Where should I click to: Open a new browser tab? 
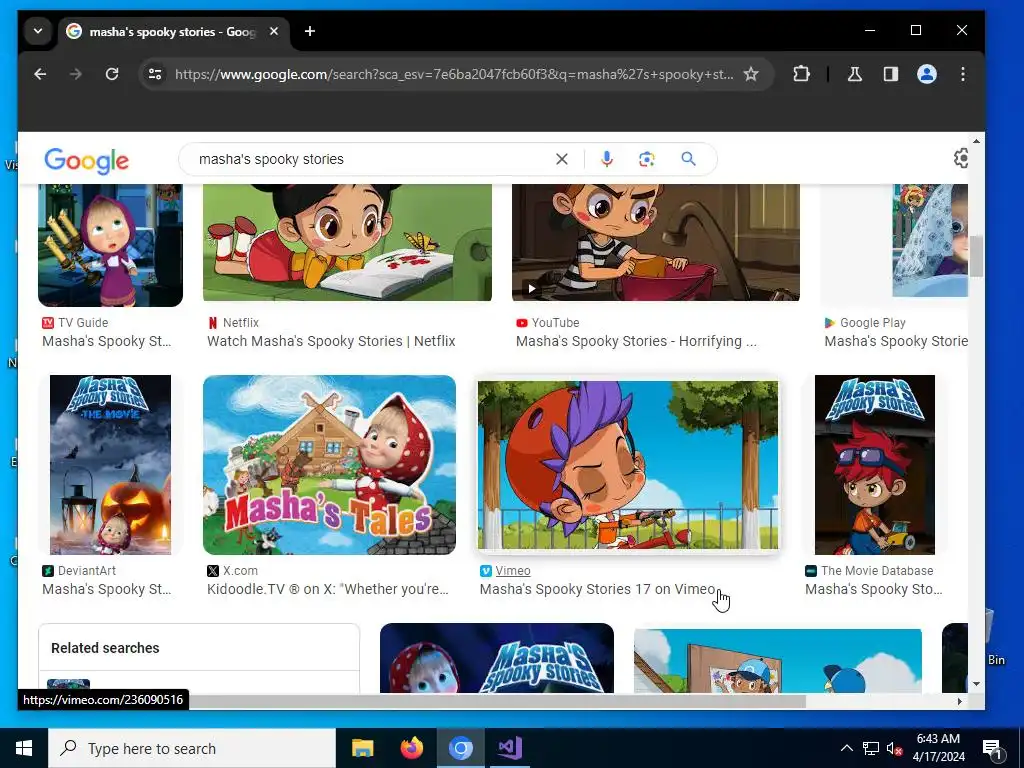pos(310,31)
